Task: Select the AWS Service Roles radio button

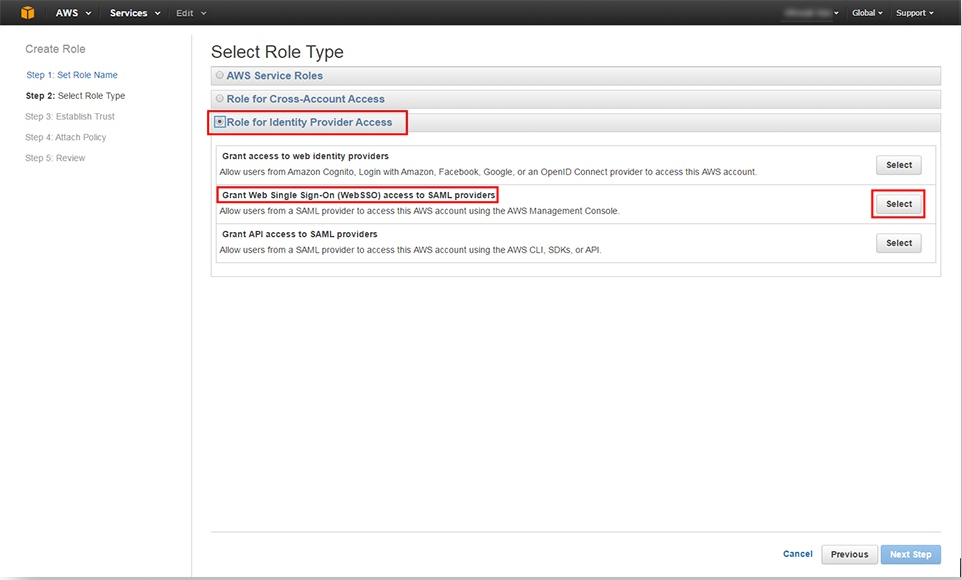Action: (220, 76)
